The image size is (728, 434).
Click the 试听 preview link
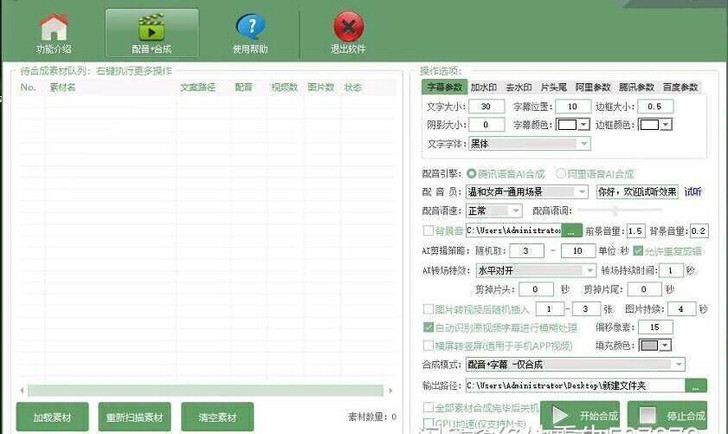pos(693,192)
